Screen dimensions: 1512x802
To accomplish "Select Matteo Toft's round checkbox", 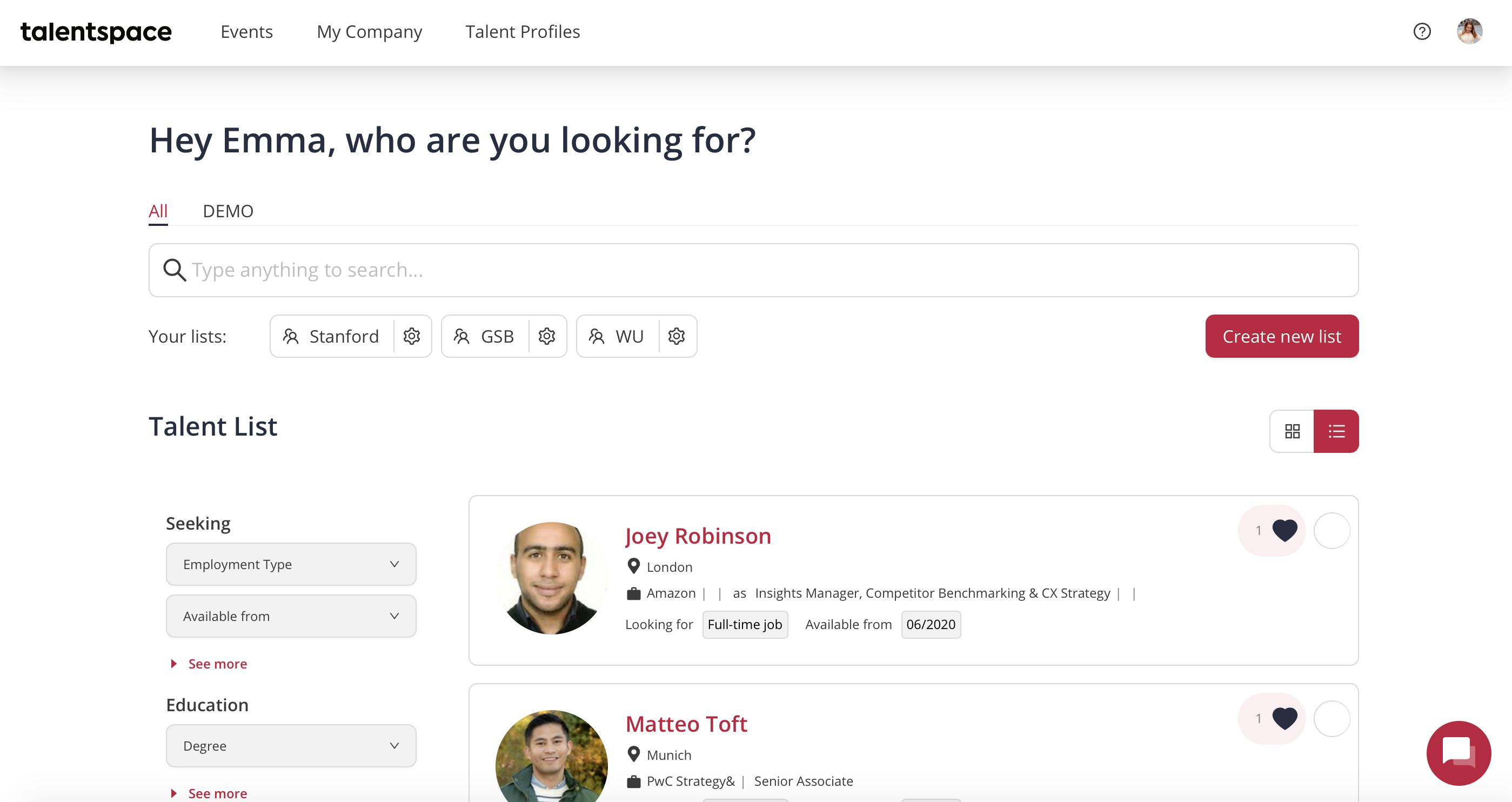I will pos(1332,719).
